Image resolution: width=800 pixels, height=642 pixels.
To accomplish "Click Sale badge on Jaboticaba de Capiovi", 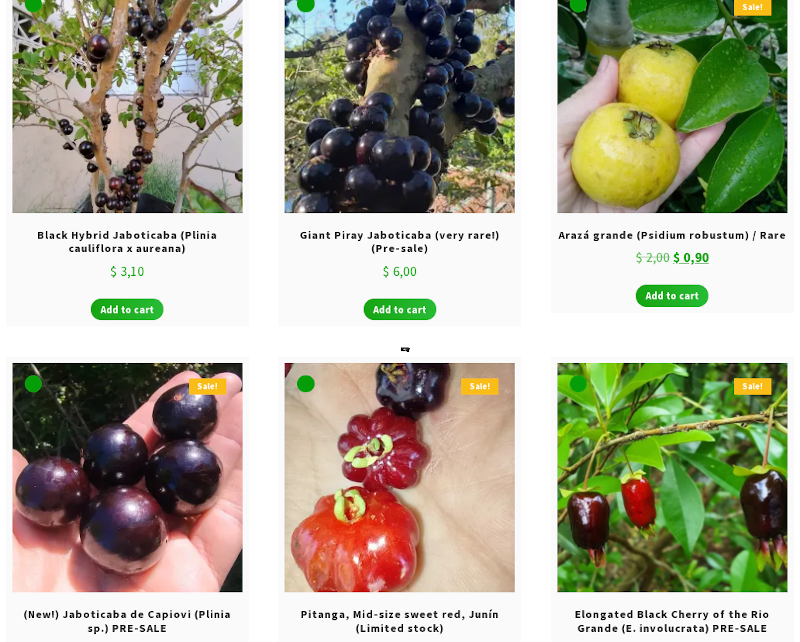I will tap(207, 386).
